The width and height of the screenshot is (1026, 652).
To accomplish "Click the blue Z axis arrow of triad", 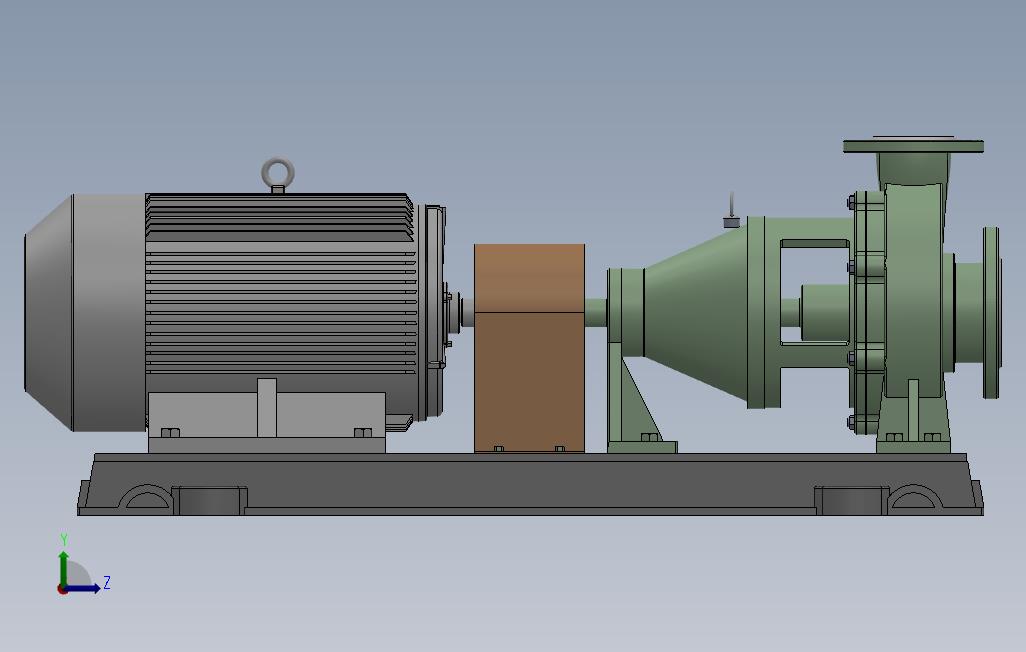I will (x=83, y=588).
